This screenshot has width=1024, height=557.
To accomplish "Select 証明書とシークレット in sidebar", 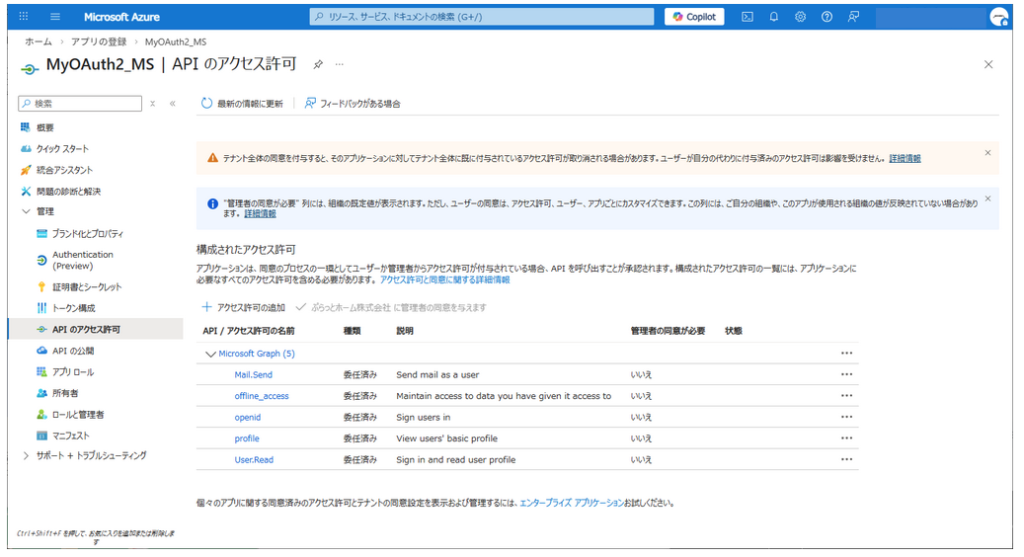I will (86, 287).
